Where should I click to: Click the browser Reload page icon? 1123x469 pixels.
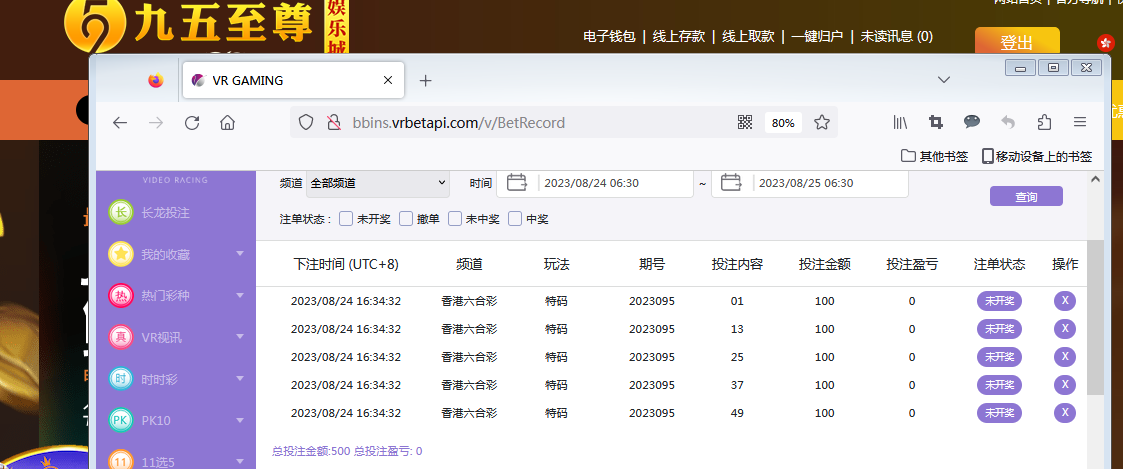click(192, 122)
